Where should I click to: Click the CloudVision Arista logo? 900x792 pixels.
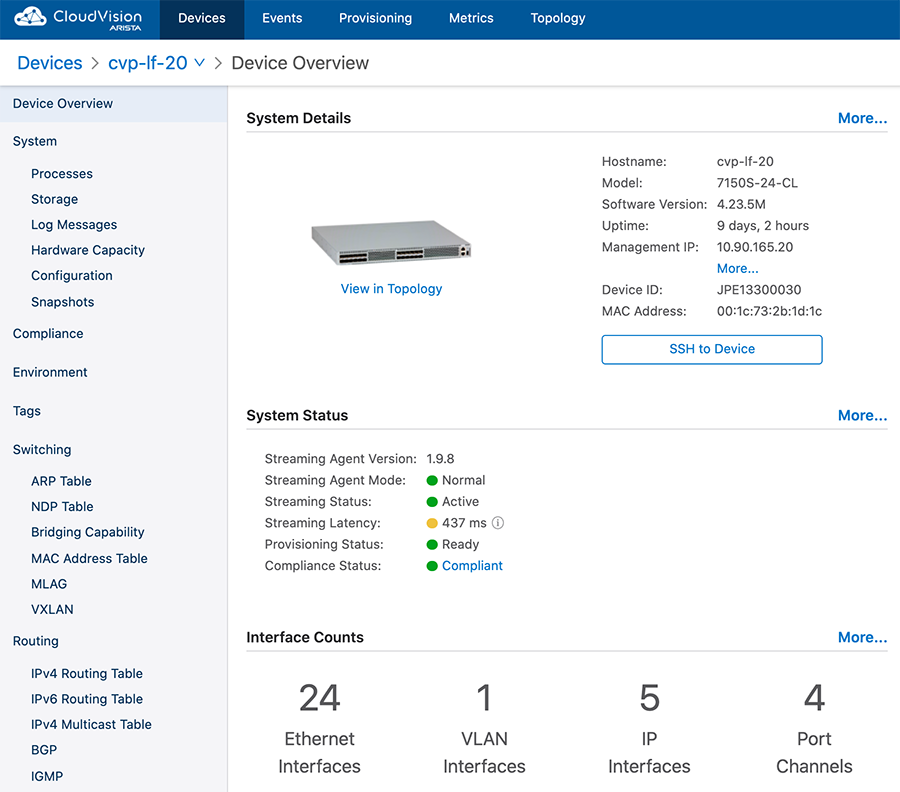[x=78, y=18]
